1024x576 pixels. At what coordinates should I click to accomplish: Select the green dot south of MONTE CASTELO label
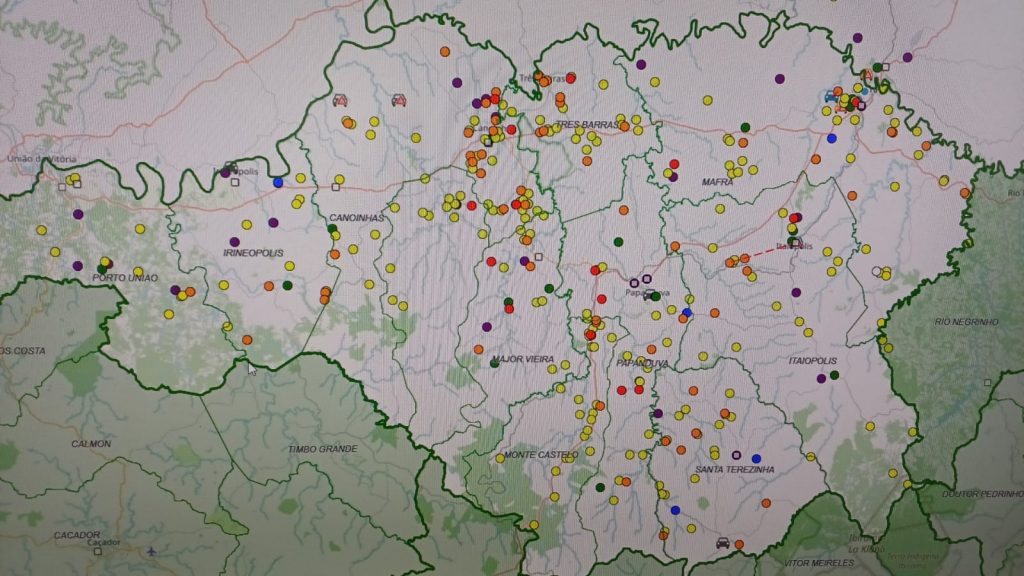[x=600, y=488]
